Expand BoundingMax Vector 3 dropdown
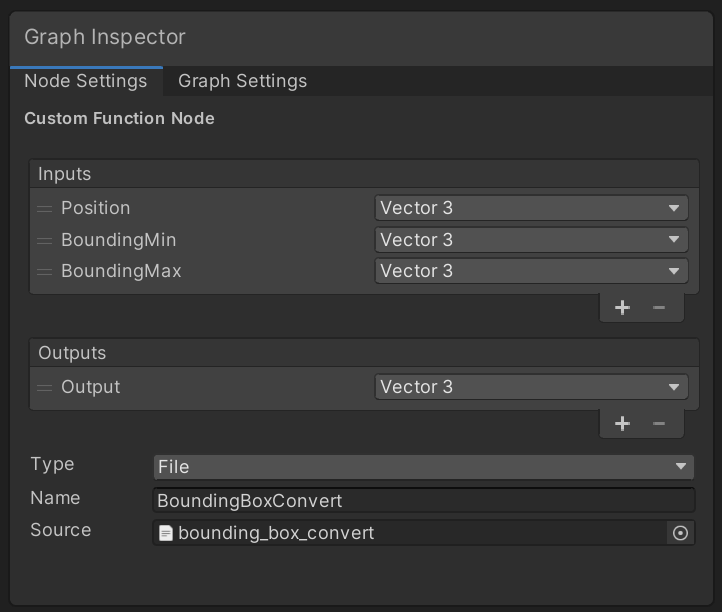Viewport: 722px width, 612px height. pyautogui.click(x=531, y=271)
